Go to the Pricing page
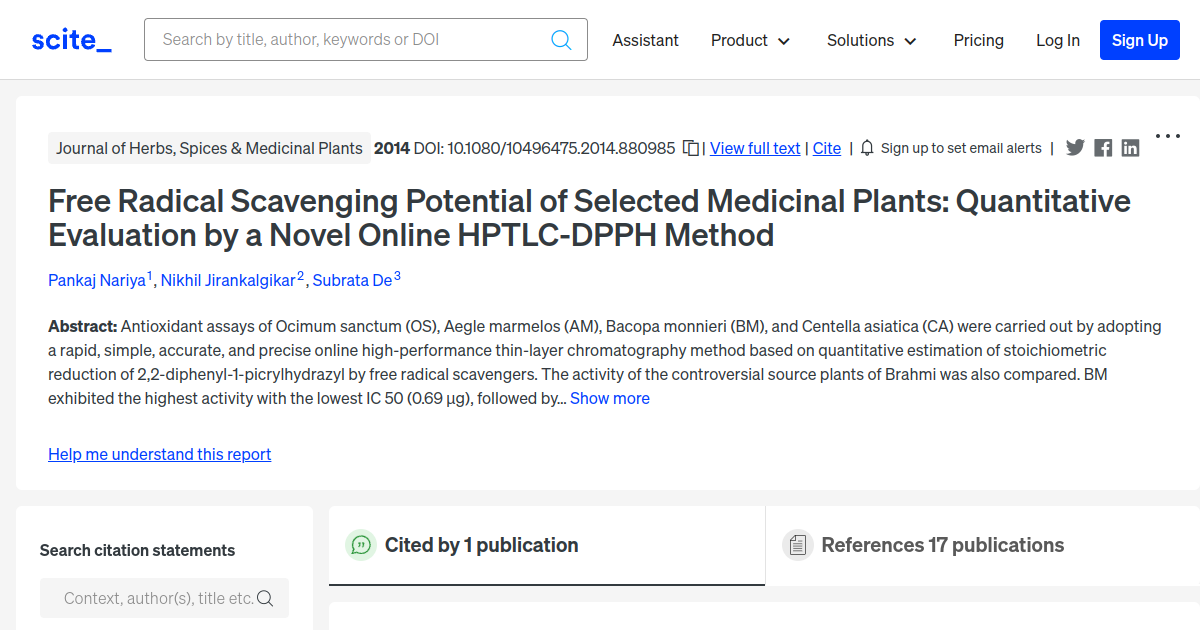Image resolution: width=1200 pixels, height=630 pixels. 978,40
